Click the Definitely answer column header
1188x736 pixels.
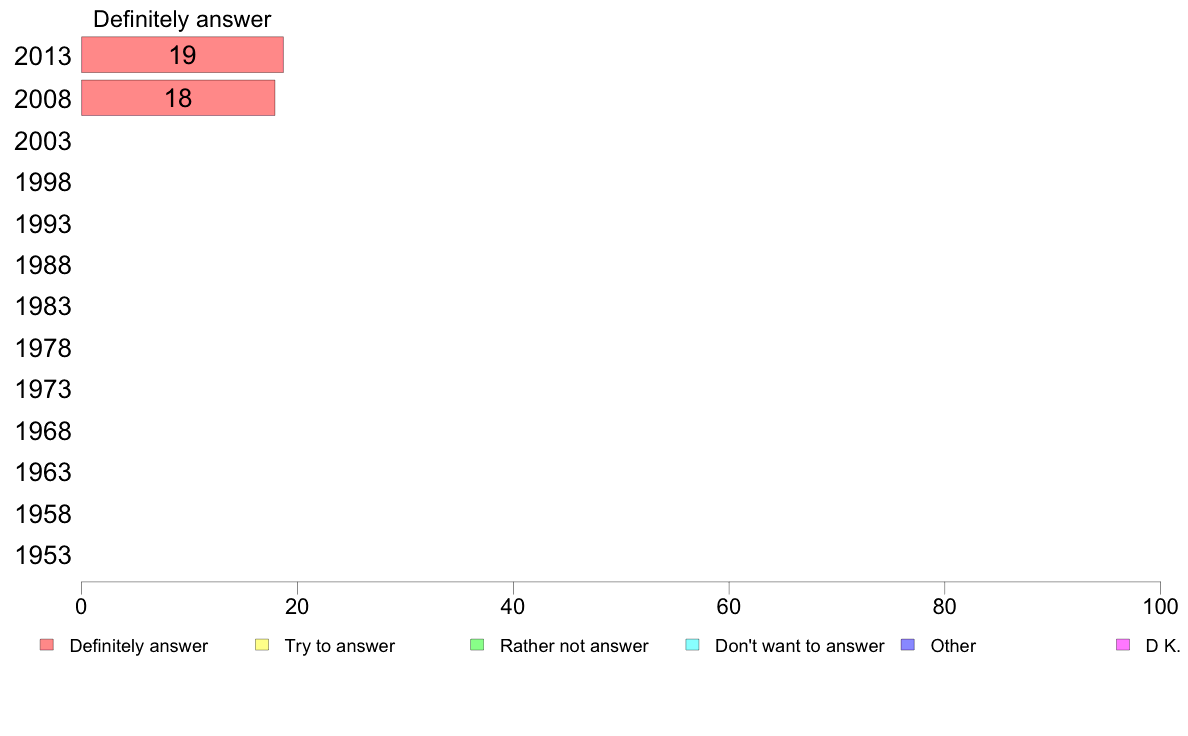(182, 19)
